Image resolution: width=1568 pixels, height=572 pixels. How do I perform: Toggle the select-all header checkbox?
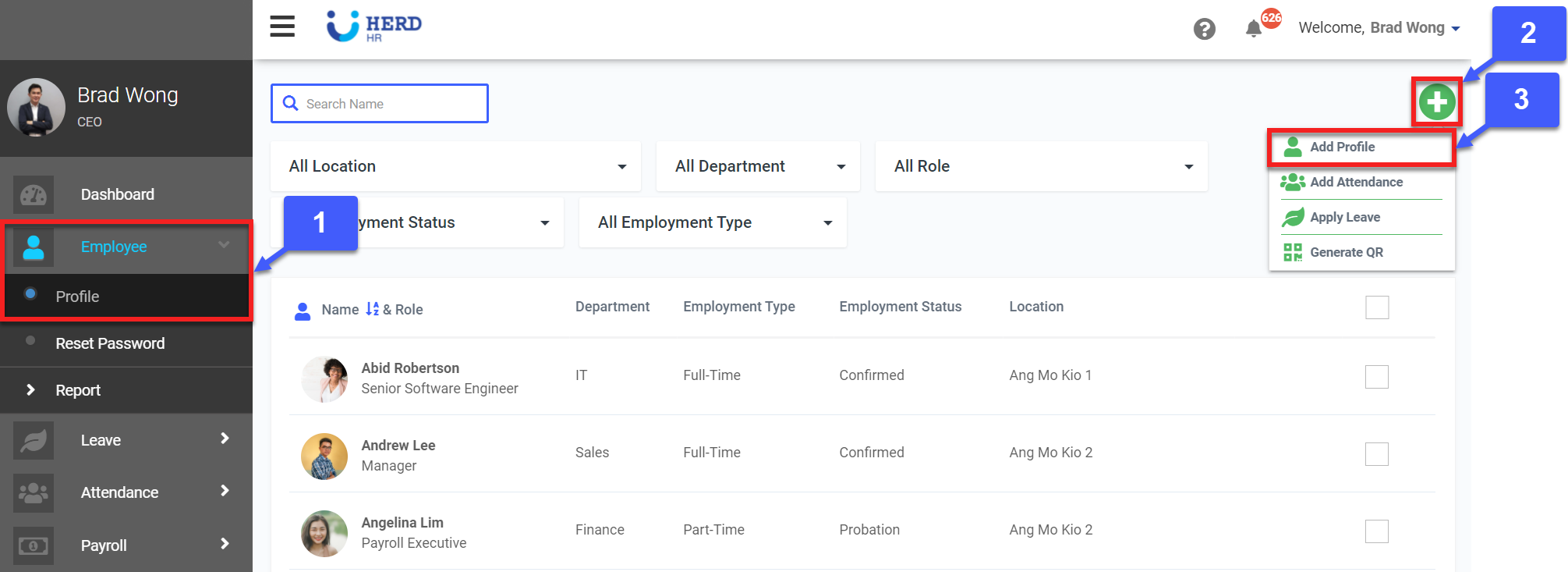coord(1376,307)
